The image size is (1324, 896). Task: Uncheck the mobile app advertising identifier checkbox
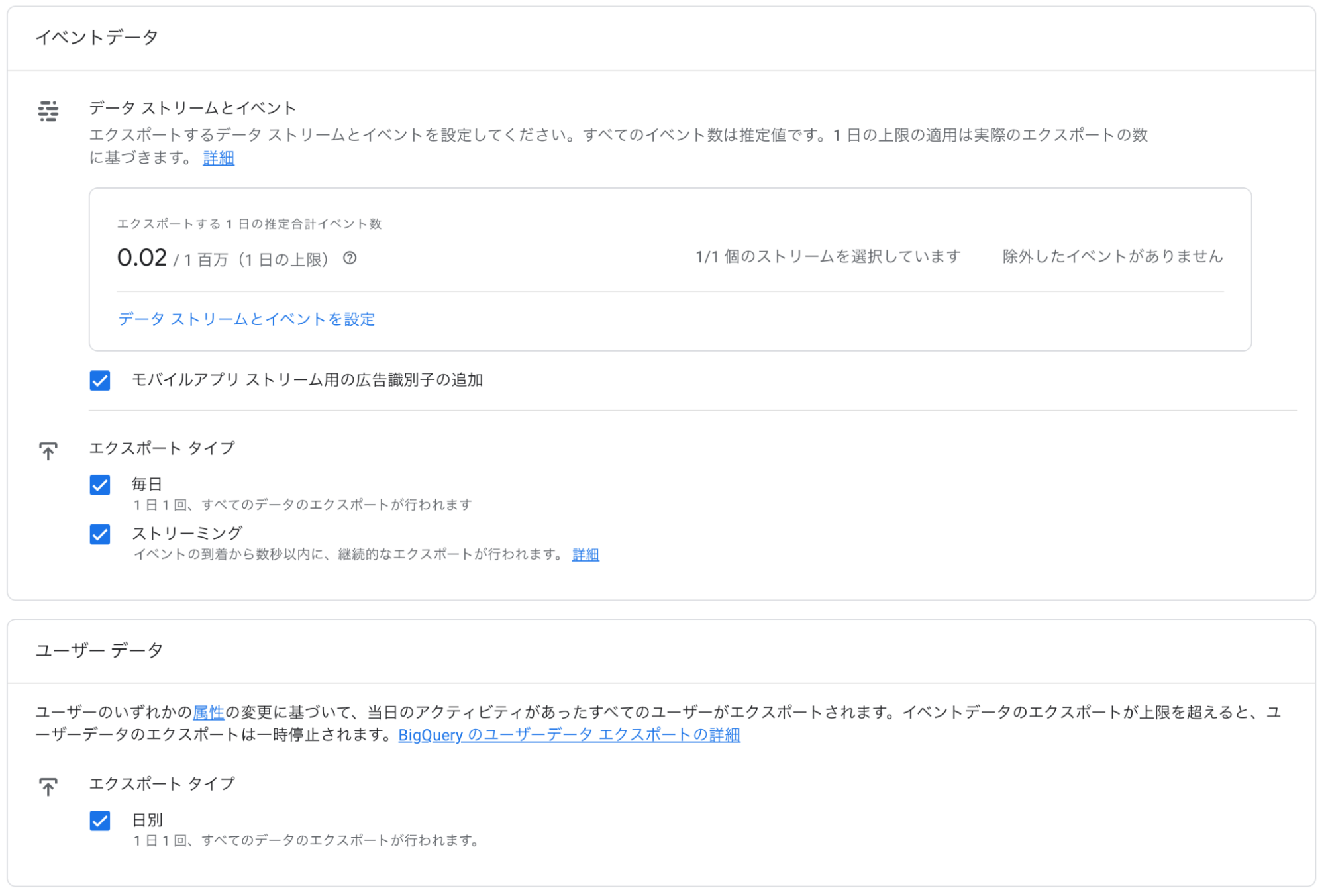[100, 381]
